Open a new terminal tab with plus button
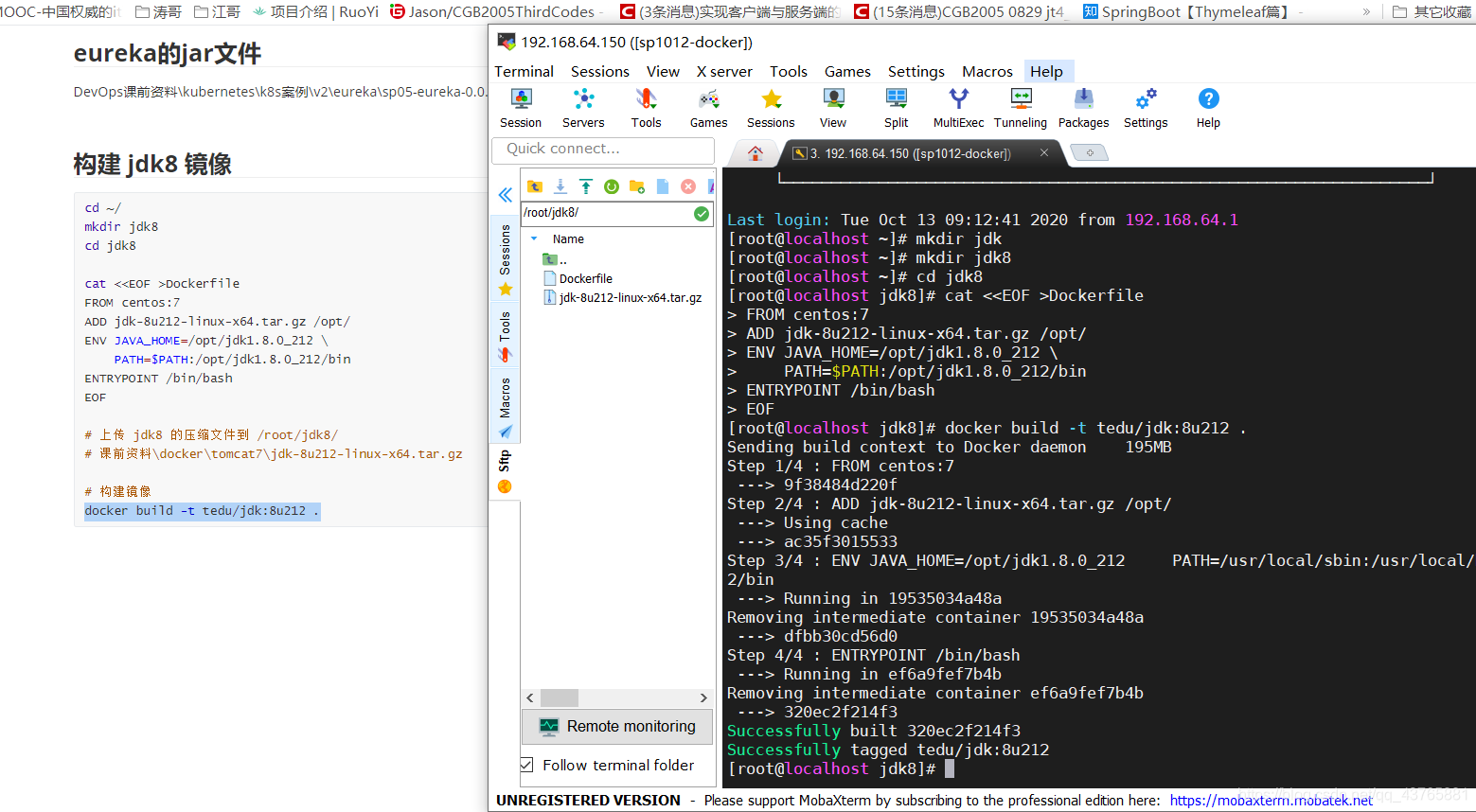This screenshot has height=812, width=1476. pyautogui.click(x=1090, y=153)
